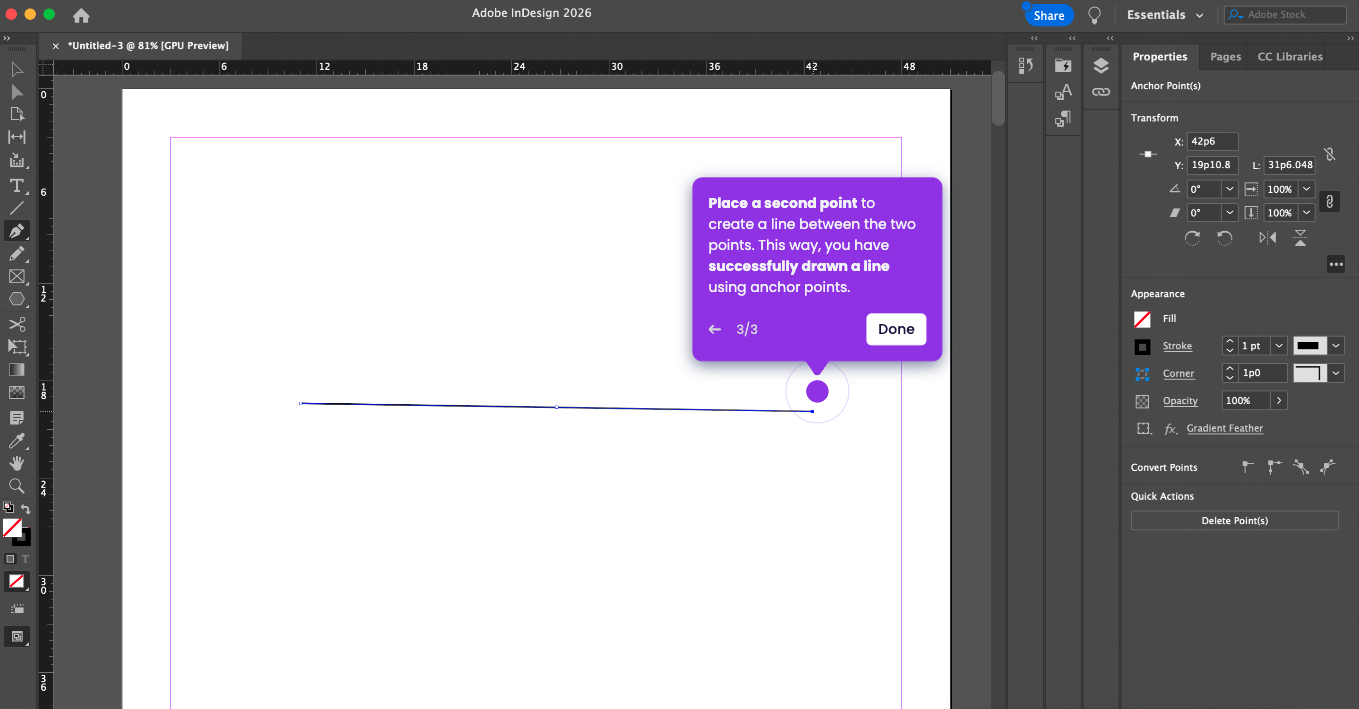Switch to the CC Libraries tab
The width and height of the screenshot is (1359, 709).
click(x=1290, y=57)
